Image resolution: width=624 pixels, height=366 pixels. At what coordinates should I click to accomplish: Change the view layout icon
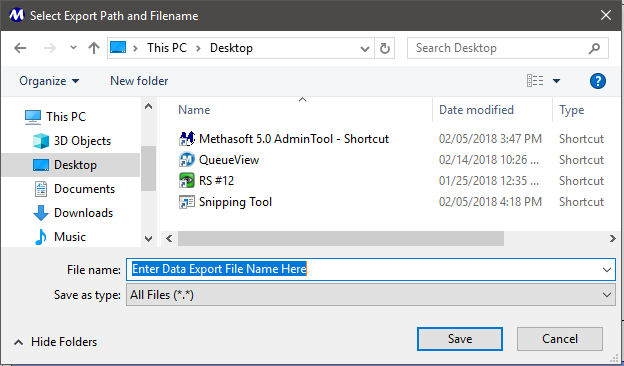[x=535, y=81]
